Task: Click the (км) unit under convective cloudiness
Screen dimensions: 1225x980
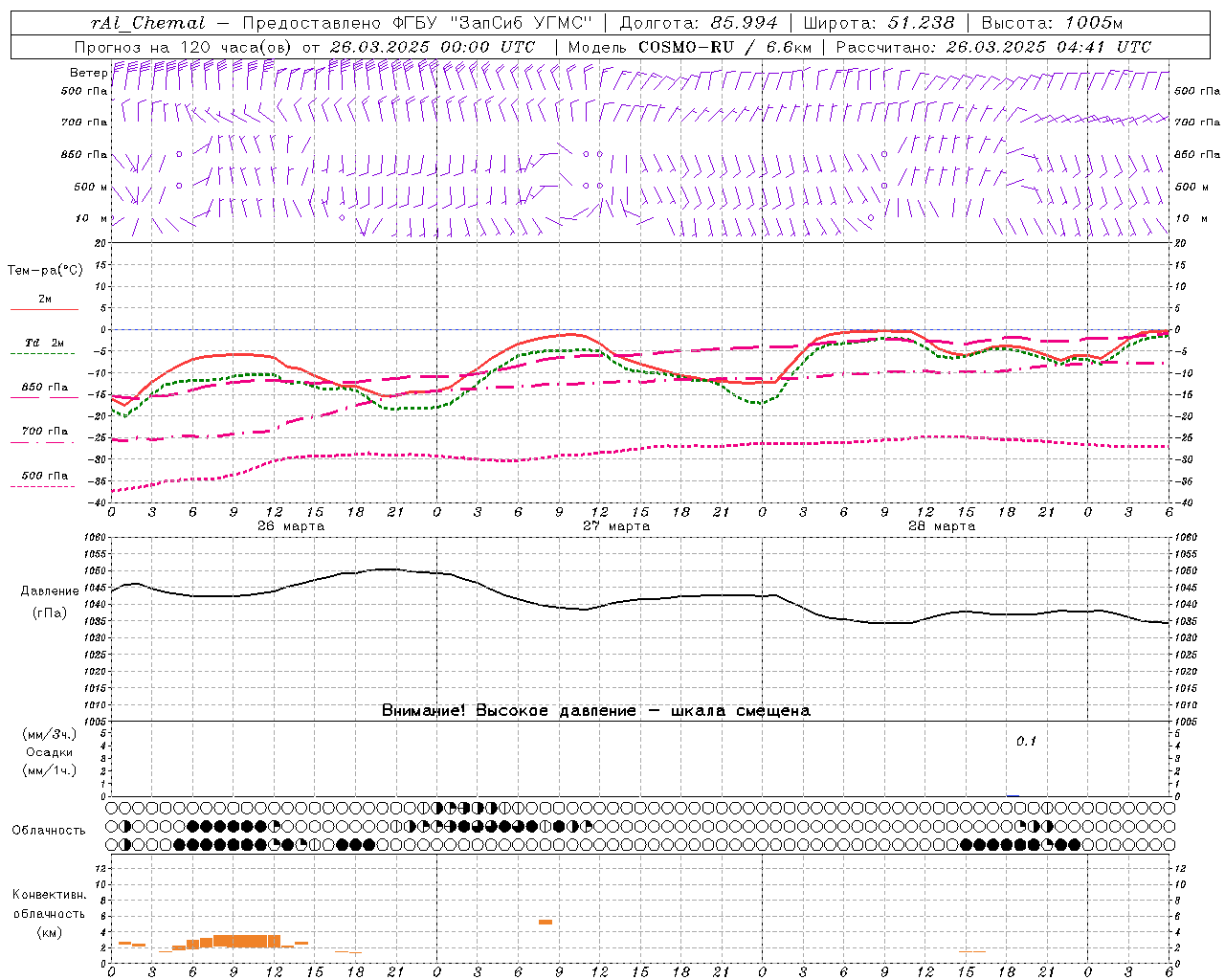Action: (x=49, y=932)
